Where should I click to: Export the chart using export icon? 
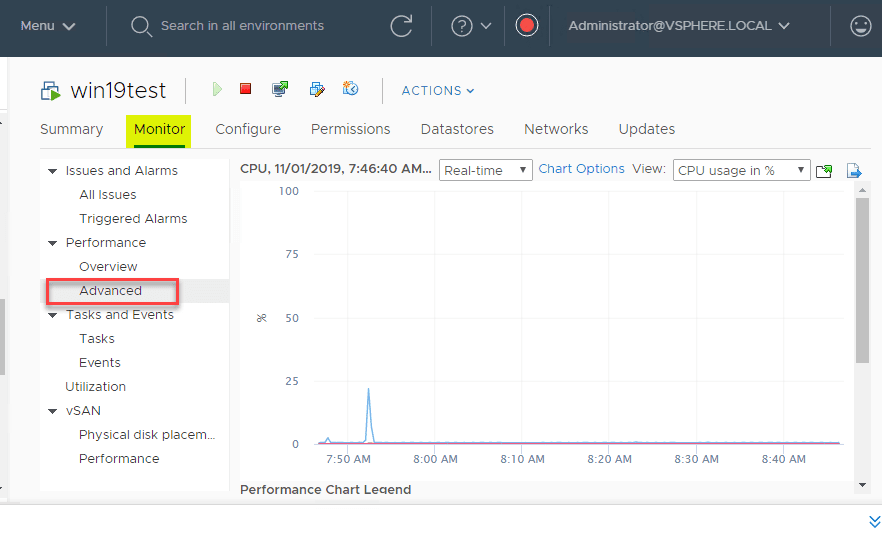tap(854, 170)
